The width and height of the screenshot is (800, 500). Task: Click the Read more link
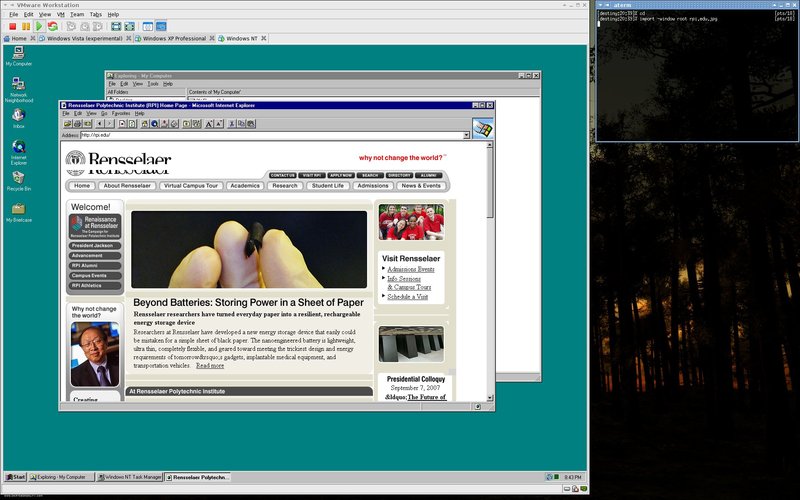[210, 365]
